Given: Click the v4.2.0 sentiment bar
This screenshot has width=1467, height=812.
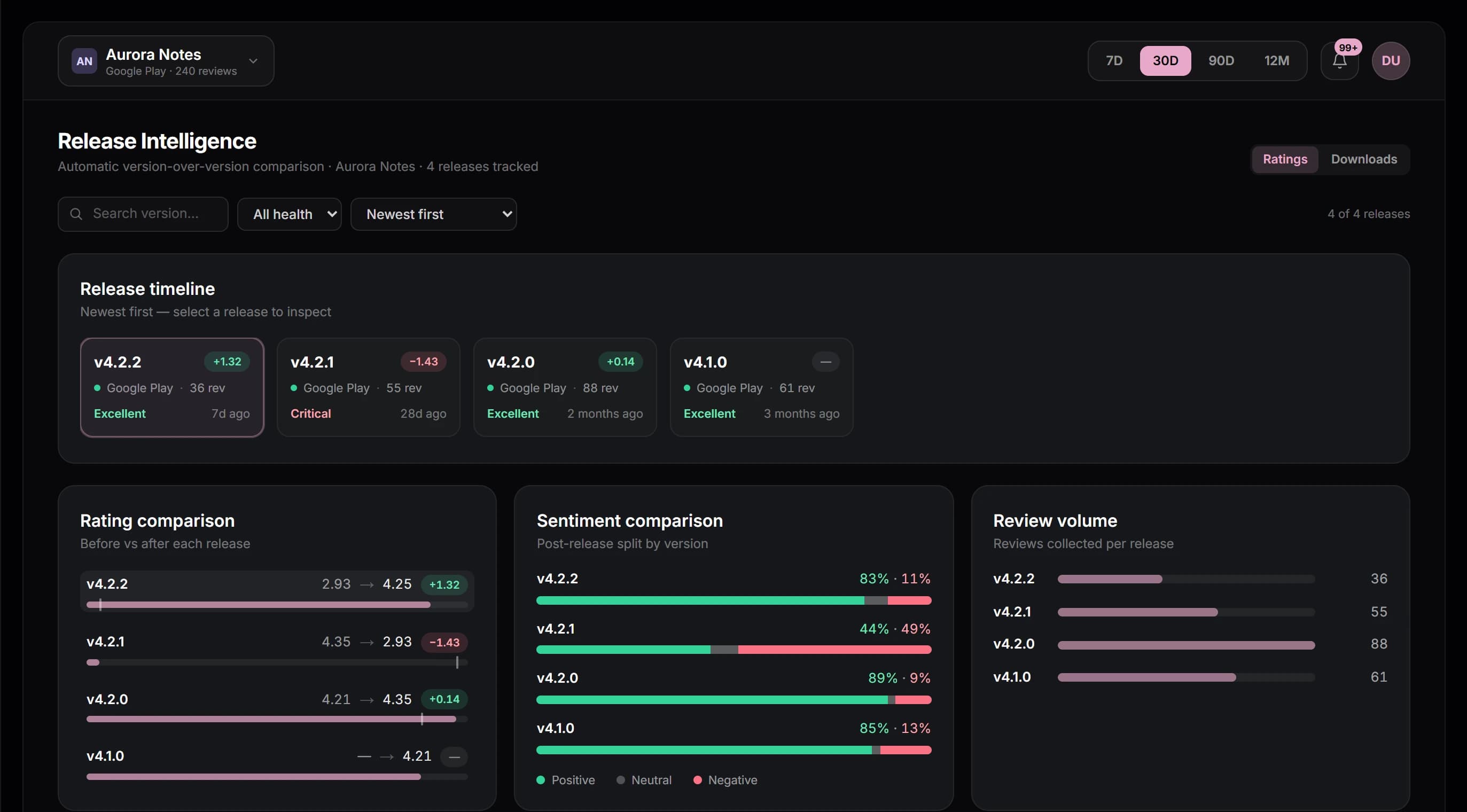Looking at the screenshot, I should coord(733,700).
